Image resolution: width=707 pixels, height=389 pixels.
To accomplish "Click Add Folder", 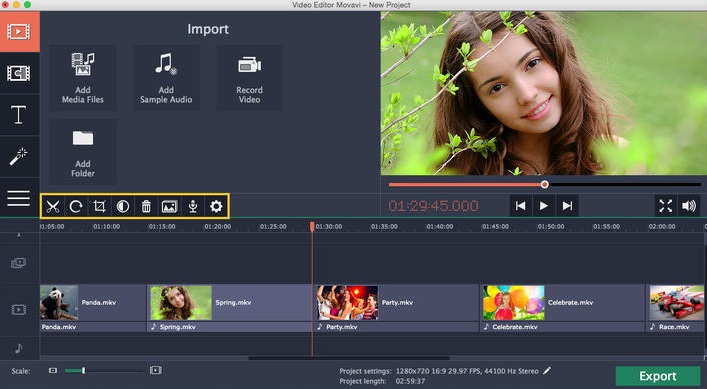I will (83, 152).
